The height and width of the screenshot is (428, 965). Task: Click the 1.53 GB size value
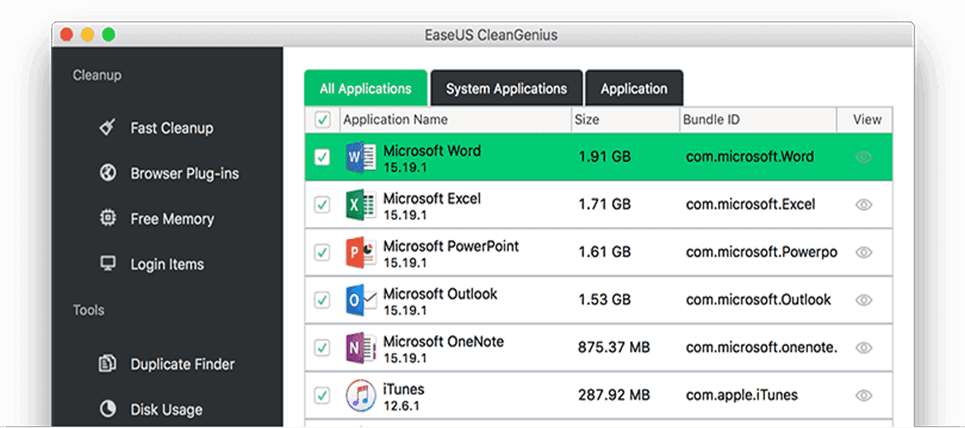[x=604, y=300]
